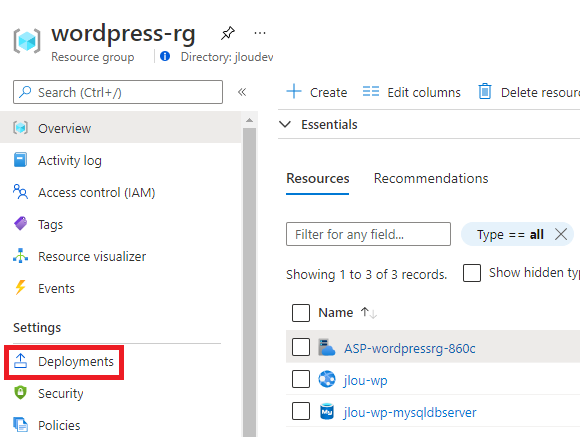Open the ellipsis more options menu

pyautogui.click(x=260, y=33)
